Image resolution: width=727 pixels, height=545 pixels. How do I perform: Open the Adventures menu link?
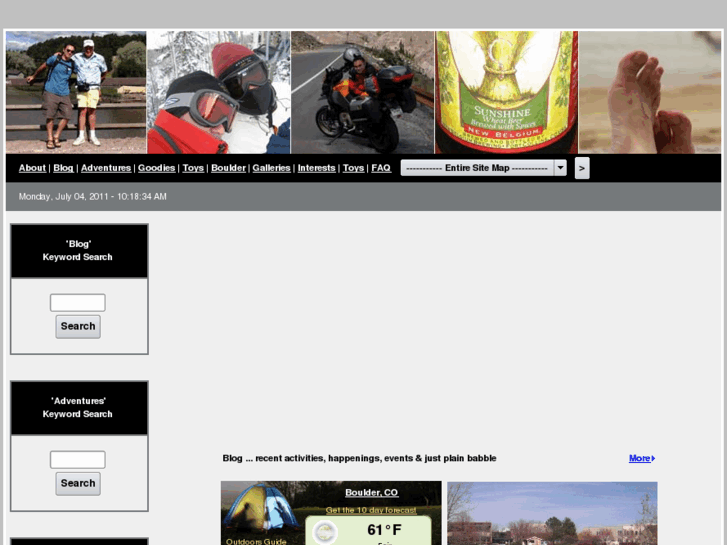106,168
